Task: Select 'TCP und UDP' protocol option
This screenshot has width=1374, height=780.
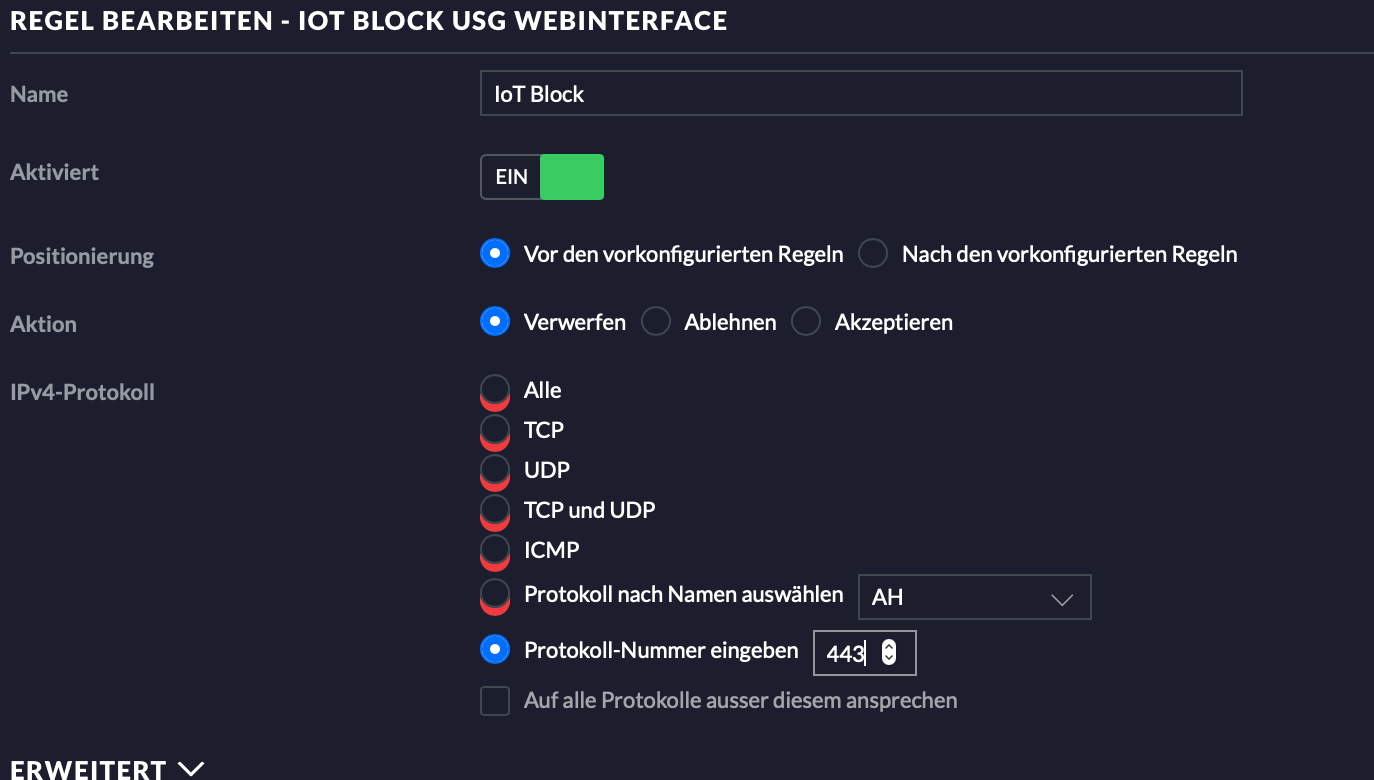Action: [x=495, y=510]
